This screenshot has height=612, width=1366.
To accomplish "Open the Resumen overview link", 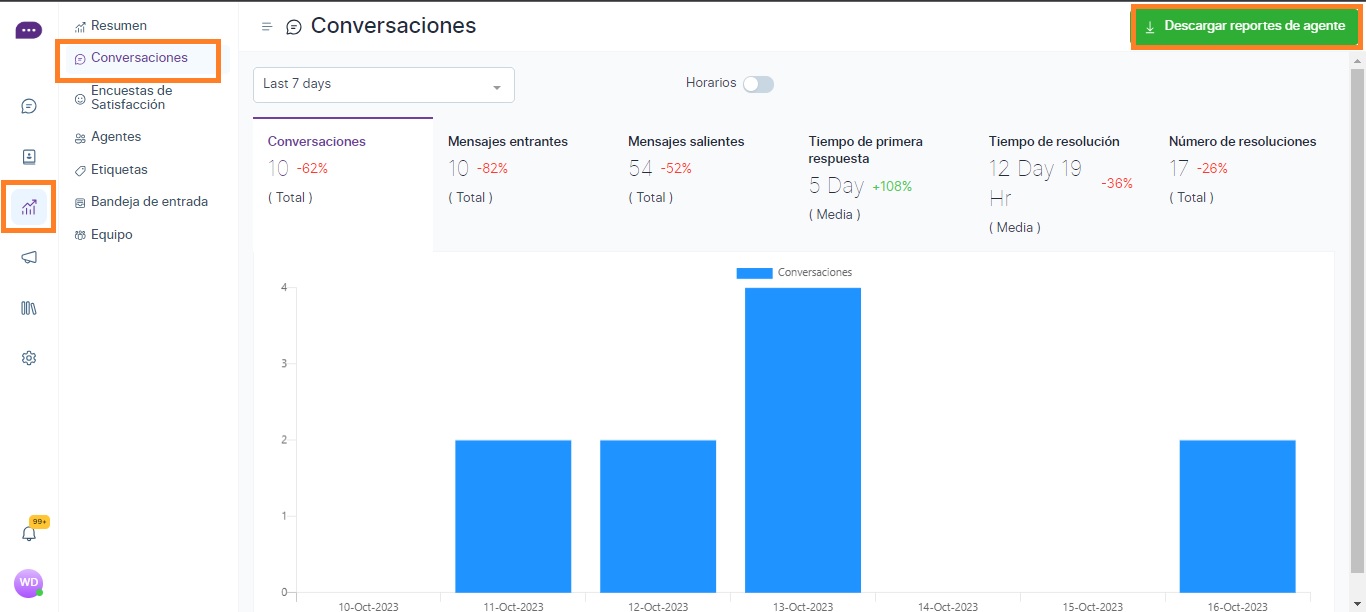I will click(118, 25).
